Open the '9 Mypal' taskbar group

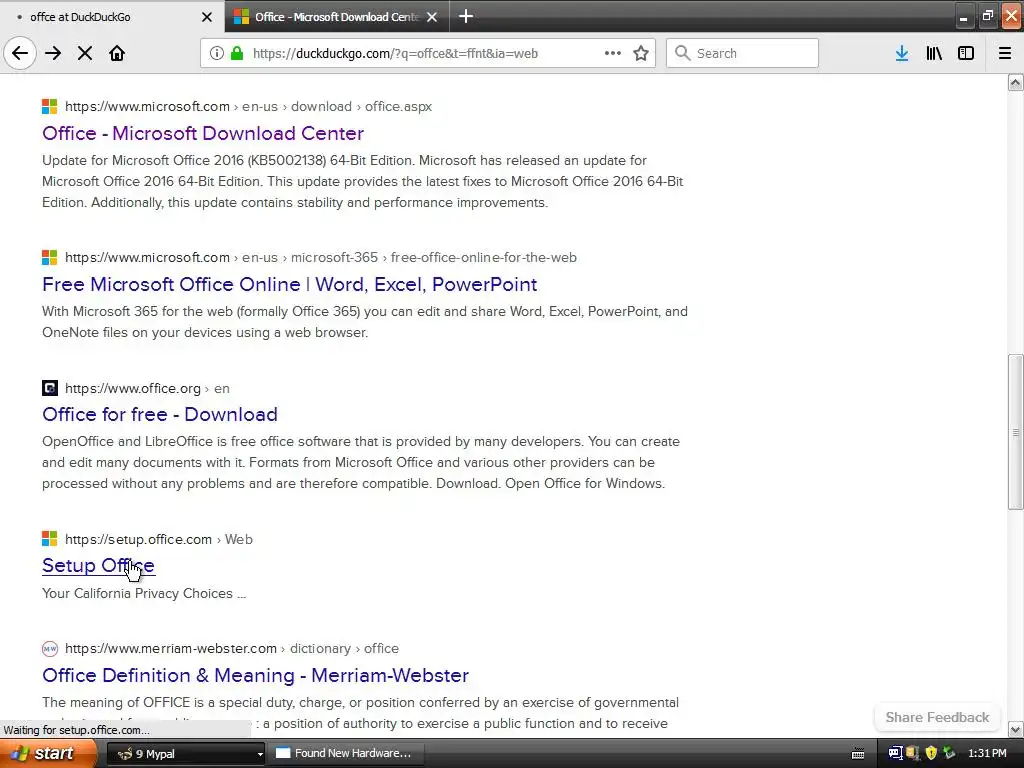(185, 754)
